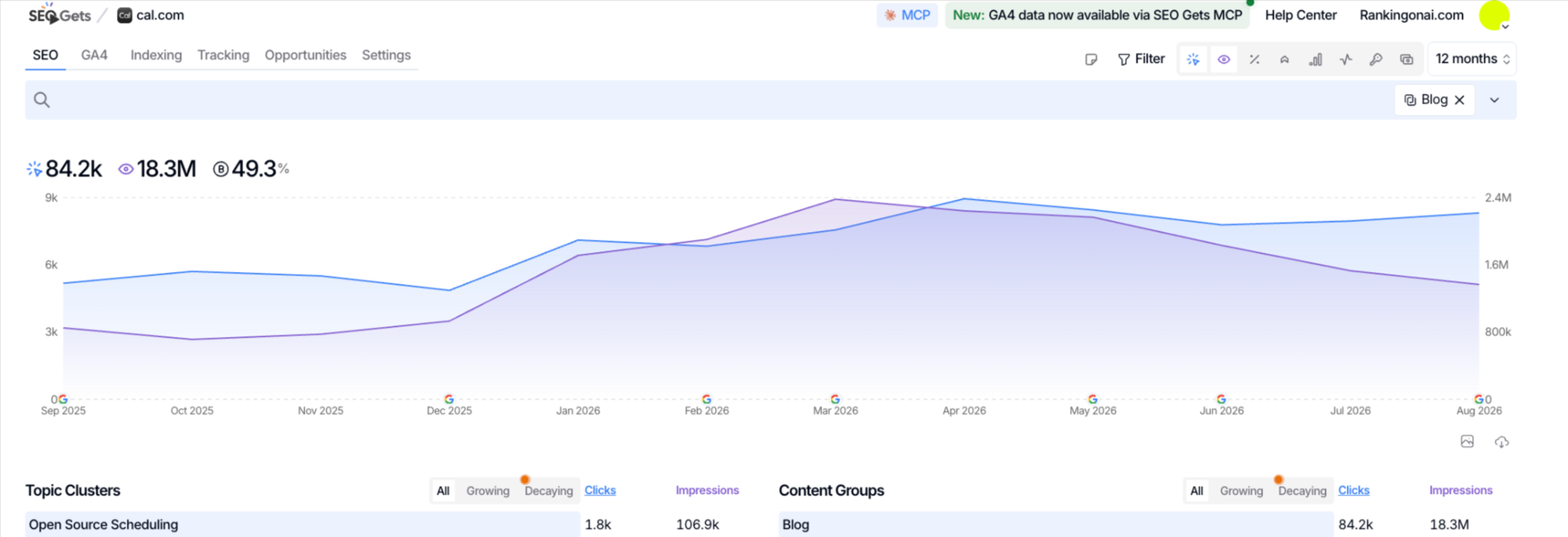Click the Content Groups heading
1568x537 pixels.
(831, 490)
